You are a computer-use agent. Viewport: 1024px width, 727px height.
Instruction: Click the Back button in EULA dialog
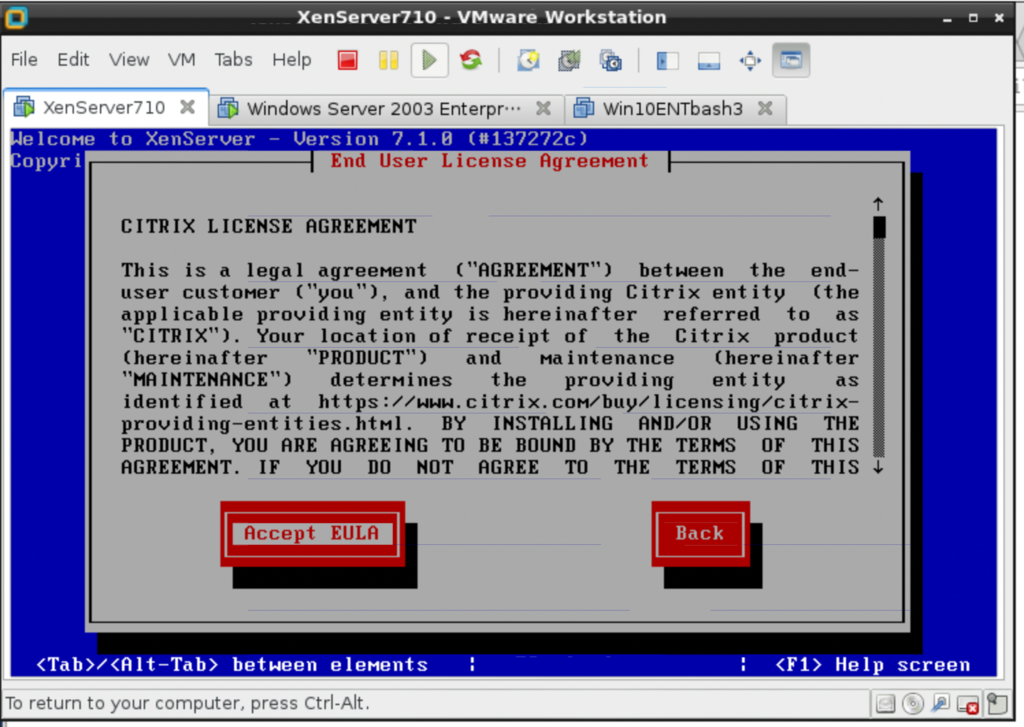pos(700,534)
